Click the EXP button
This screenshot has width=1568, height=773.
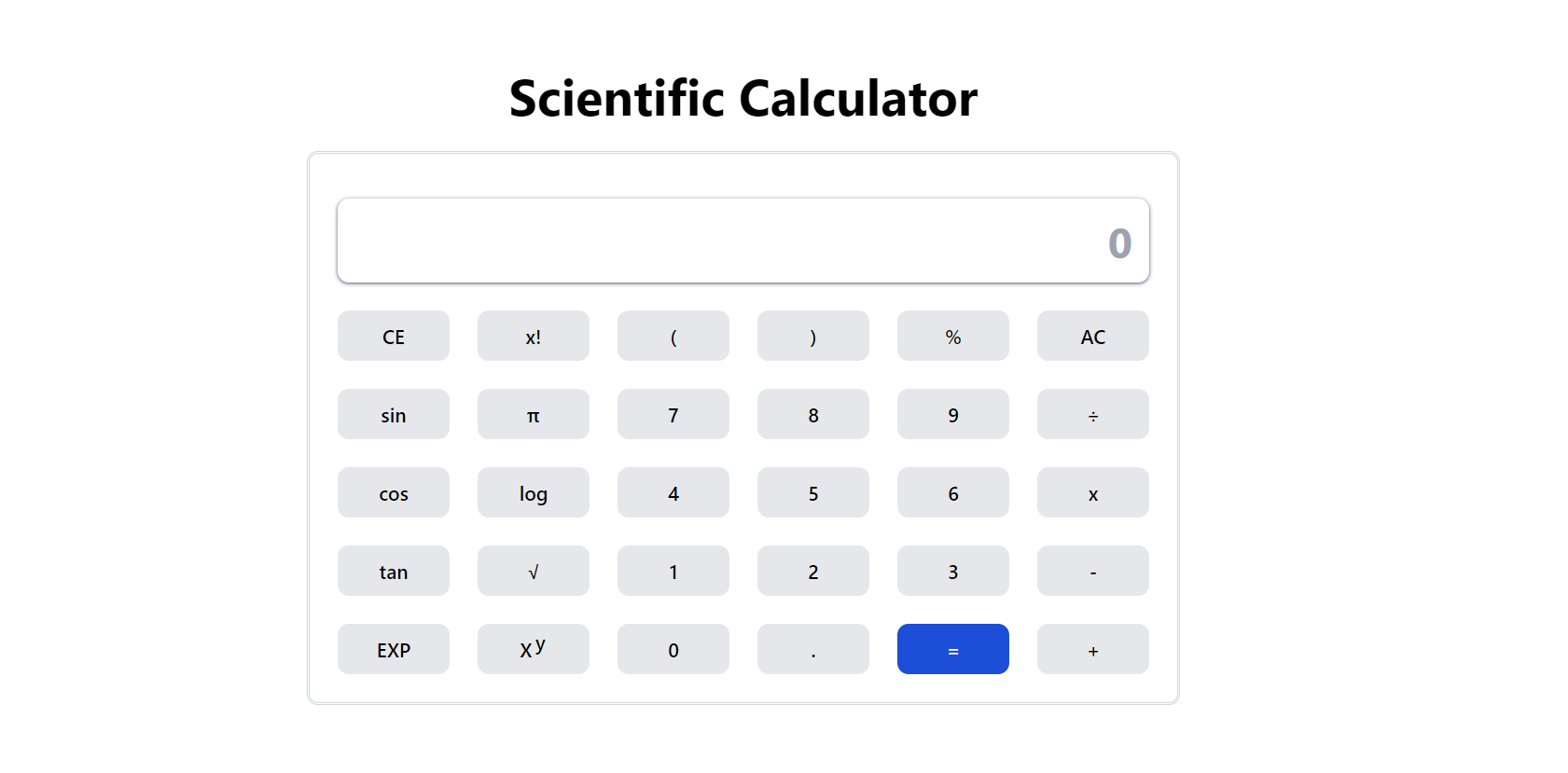pyautogui.click(x=394, y=649)
